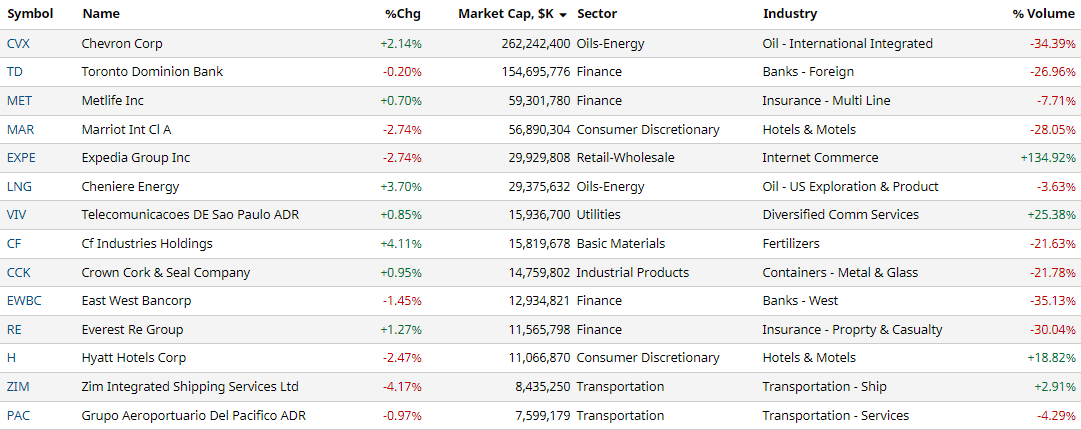Open the VIV symbol link
Viewport: 1081px width, 430px height.
pos(17,214)
